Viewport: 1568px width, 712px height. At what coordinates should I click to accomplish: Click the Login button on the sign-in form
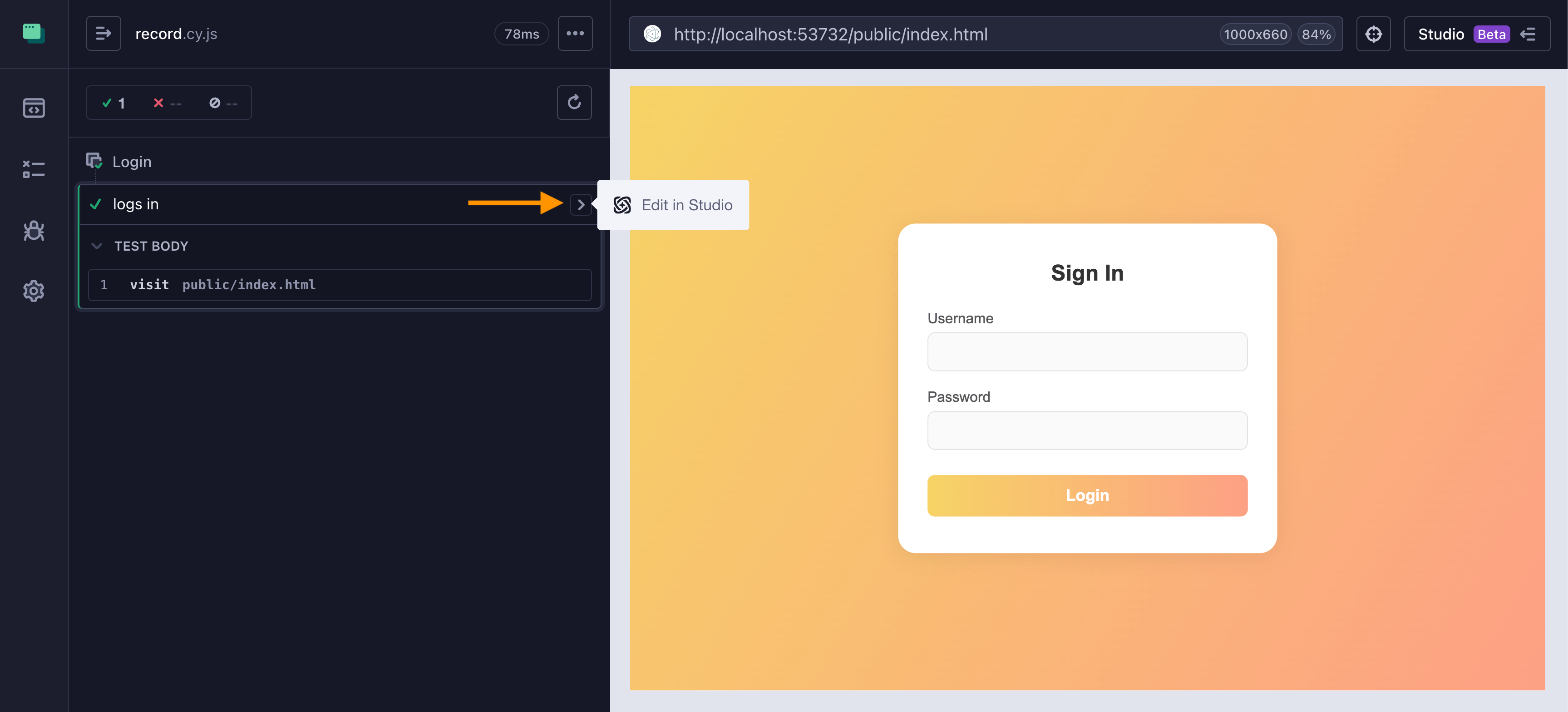point(1087,495)
